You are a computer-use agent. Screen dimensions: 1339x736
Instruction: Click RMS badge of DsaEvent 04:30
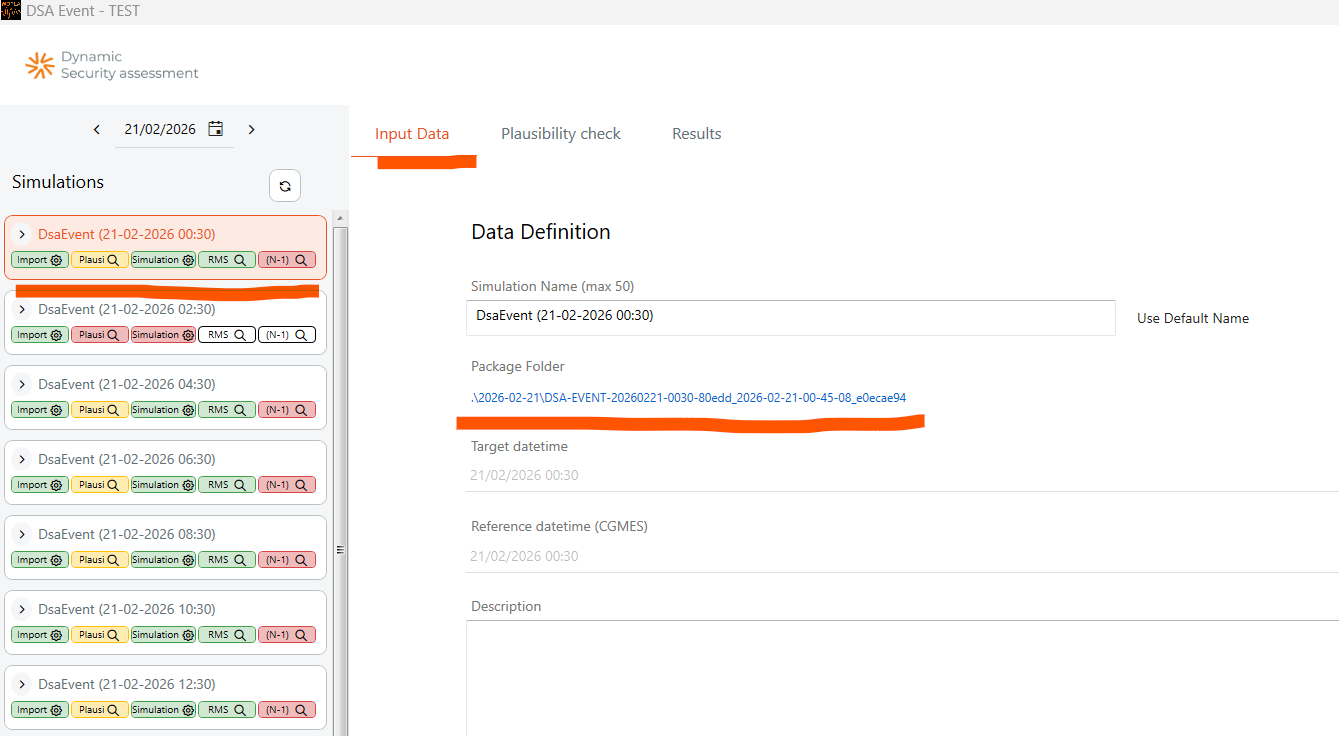tap(226, 410)
